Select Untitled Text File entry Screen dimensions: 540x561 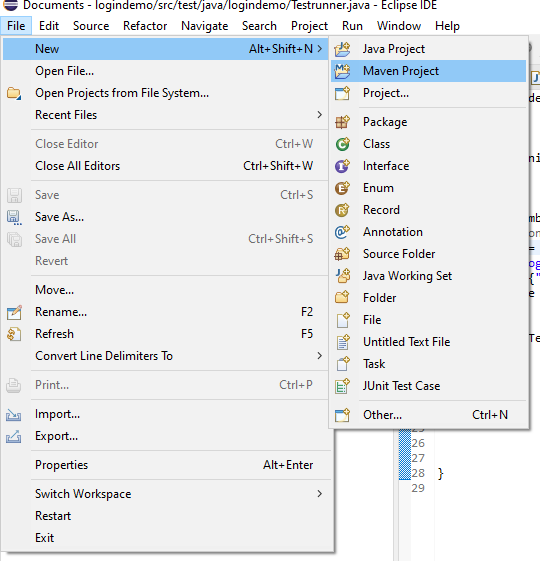(x=428, y=342)
